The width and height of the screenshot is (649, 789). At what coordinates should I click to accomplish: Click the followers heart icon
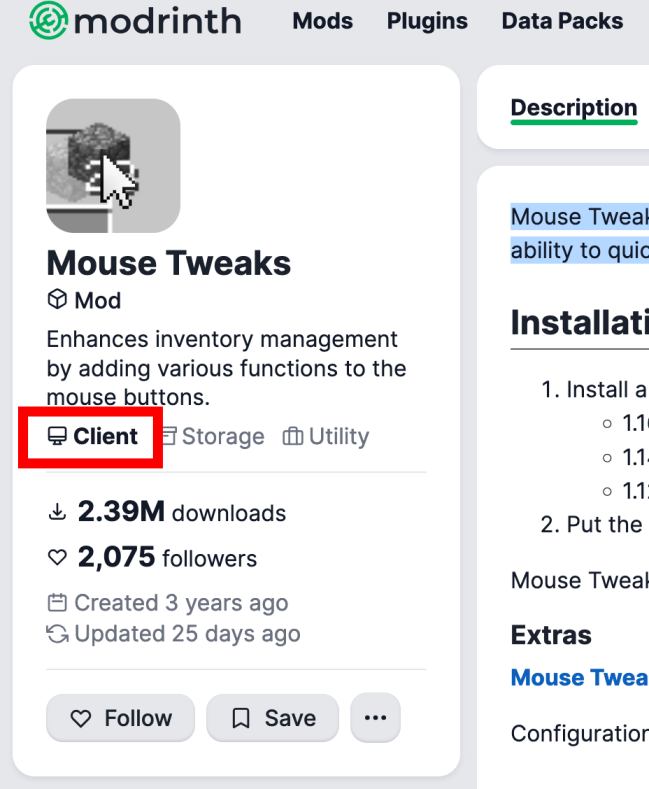coord(57,558)
